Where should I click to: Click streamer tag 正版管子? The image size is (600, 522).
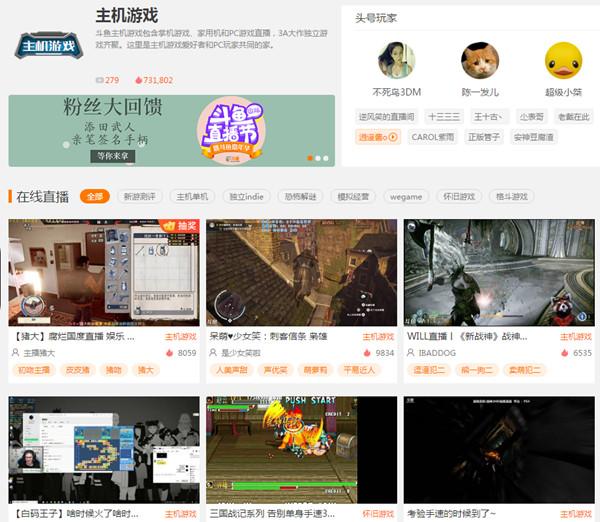484,137
